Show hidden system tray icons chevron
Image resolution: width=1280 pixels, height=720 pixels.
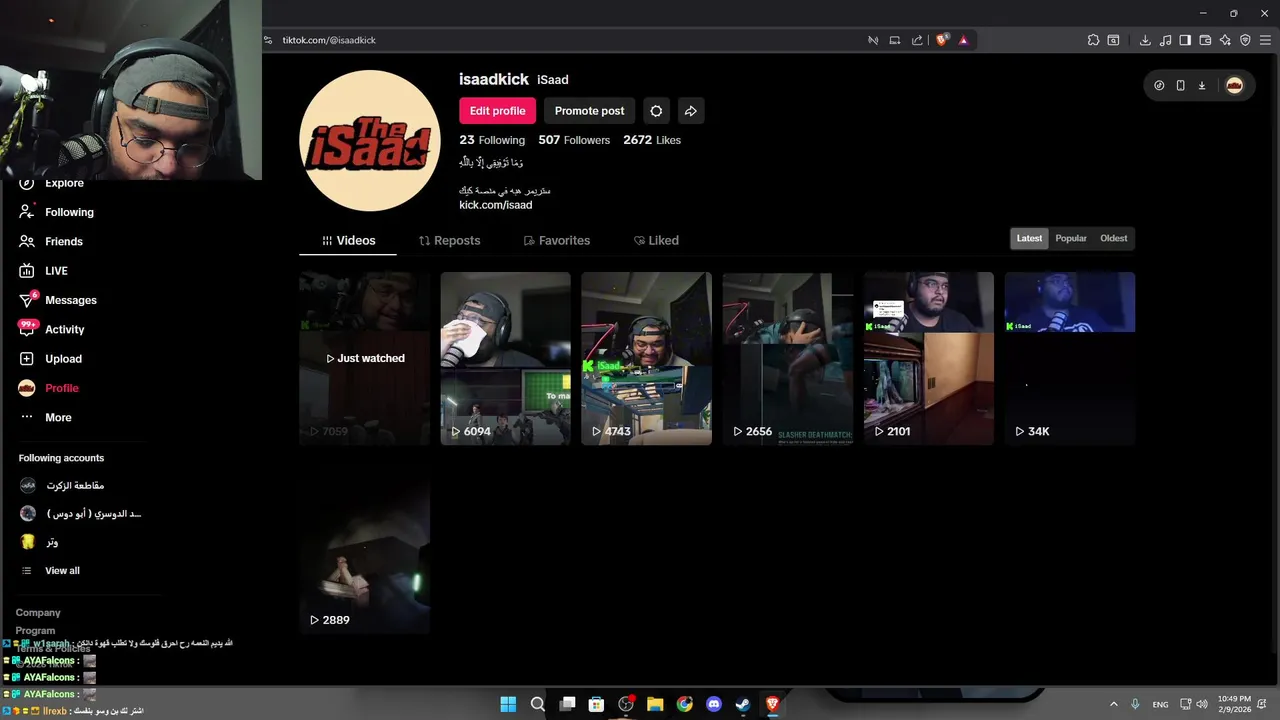(x=1113, y=704)
